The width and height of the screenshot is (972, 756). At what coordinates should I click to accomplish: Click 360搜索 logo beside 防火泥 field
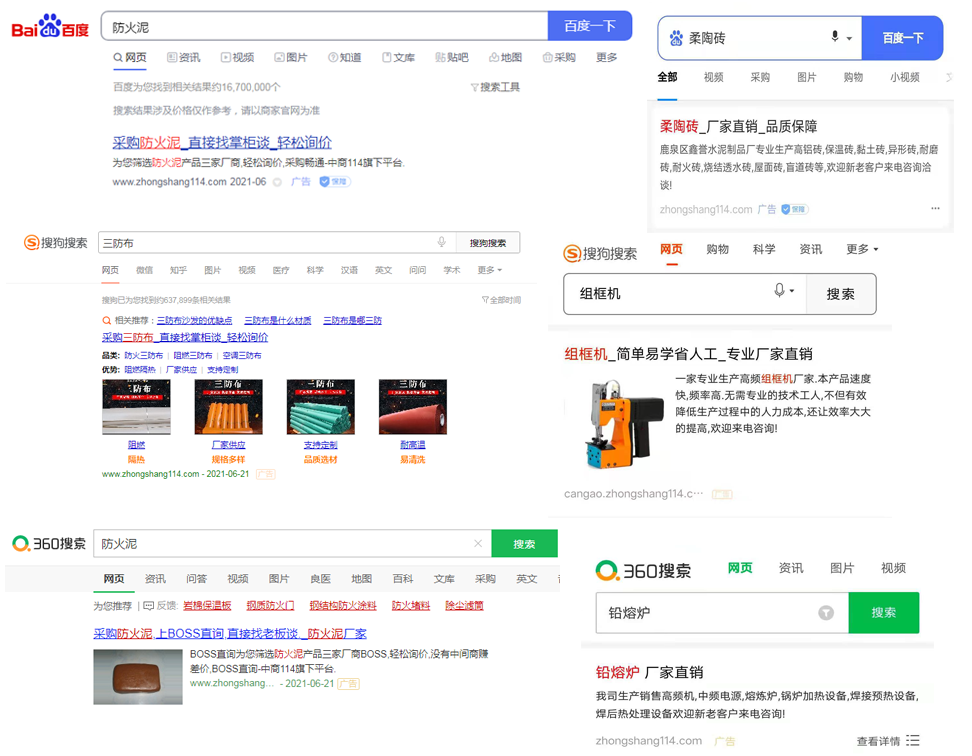pos(49,543)
